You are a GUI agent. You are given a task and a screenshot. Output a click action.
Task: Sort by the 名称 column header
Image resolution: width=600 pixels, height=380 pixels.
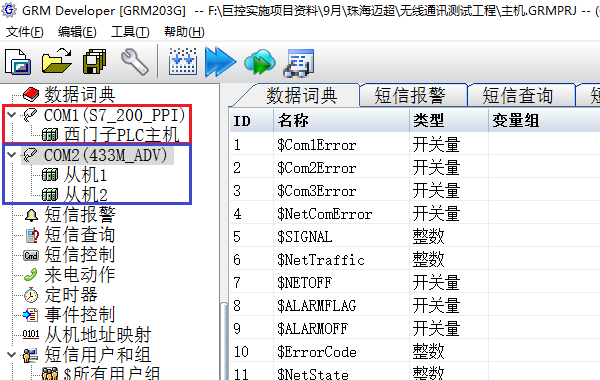click(341, 121)
